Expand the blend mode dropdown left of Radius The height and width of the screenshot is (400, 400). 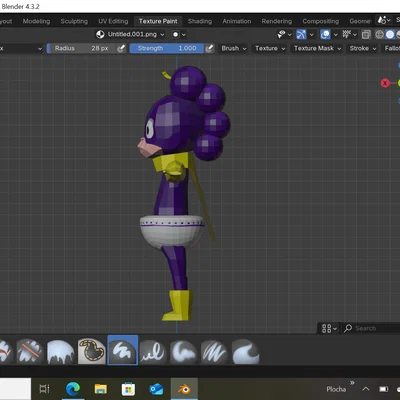[x=22, y=48]
